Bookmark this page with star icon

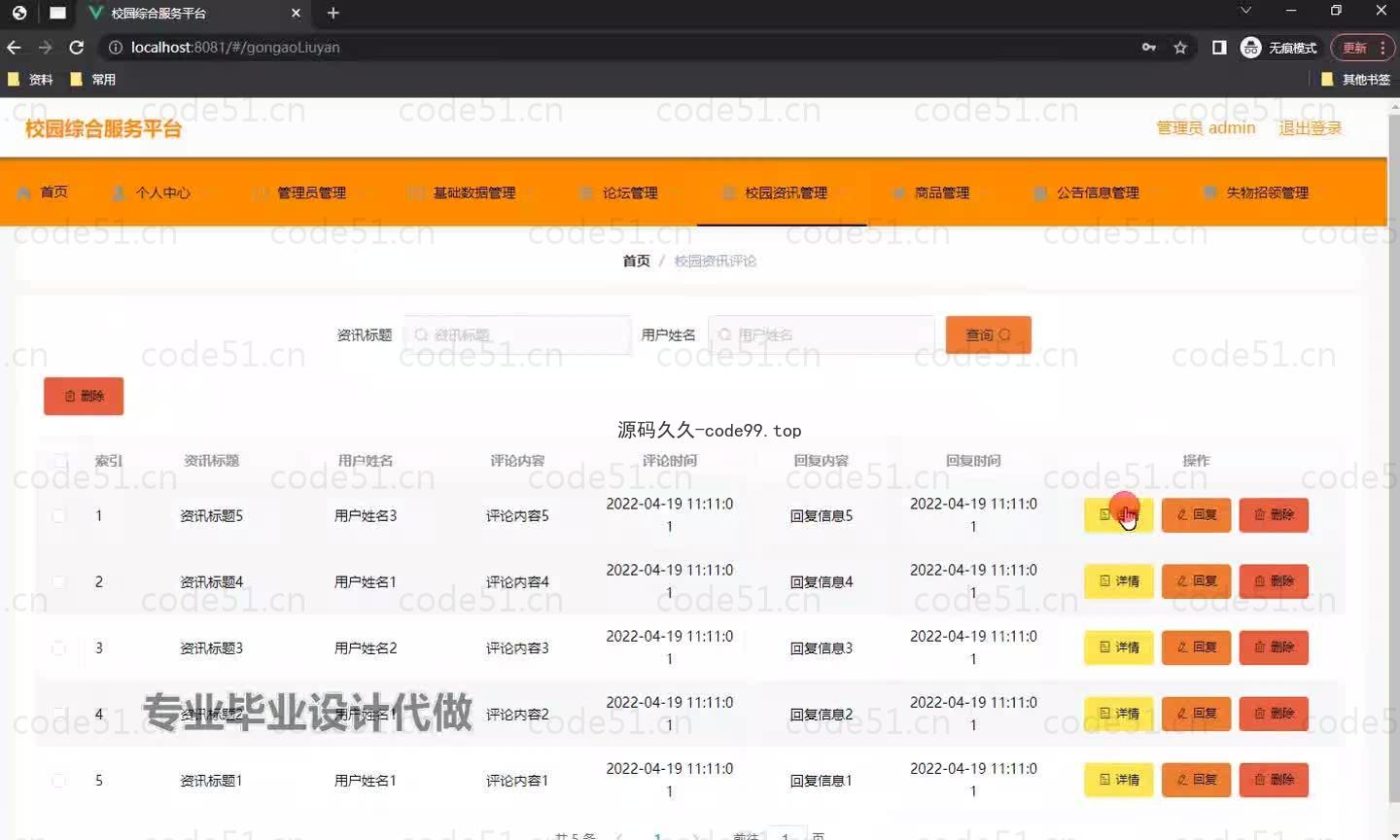1180,47
